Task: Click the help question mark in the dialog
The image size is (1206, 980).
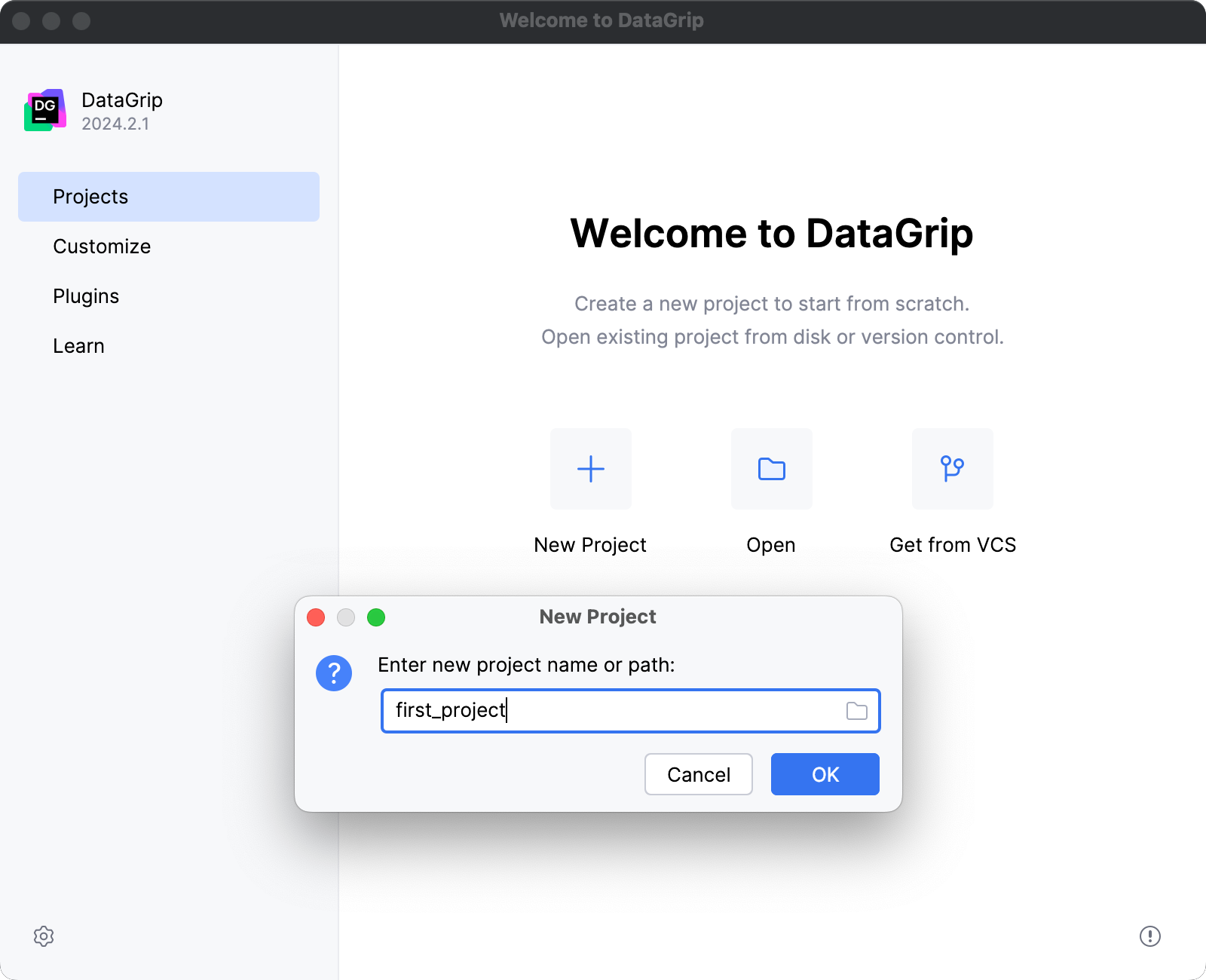Action: pos(334,673)
